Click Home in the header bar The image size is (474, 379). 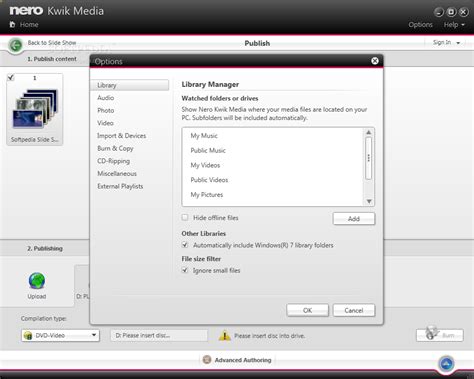click(29, 24)
